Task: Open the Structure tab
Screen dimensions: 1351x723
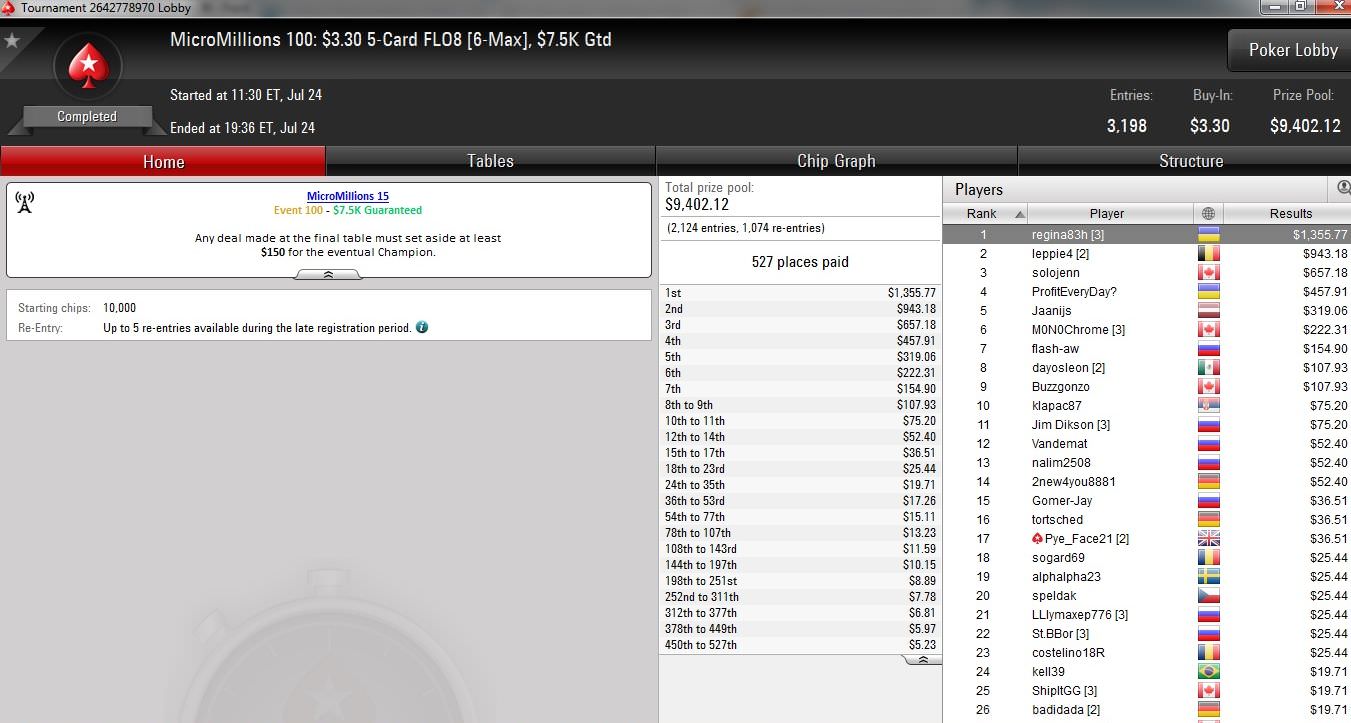Action: [x=1190, y=161]
